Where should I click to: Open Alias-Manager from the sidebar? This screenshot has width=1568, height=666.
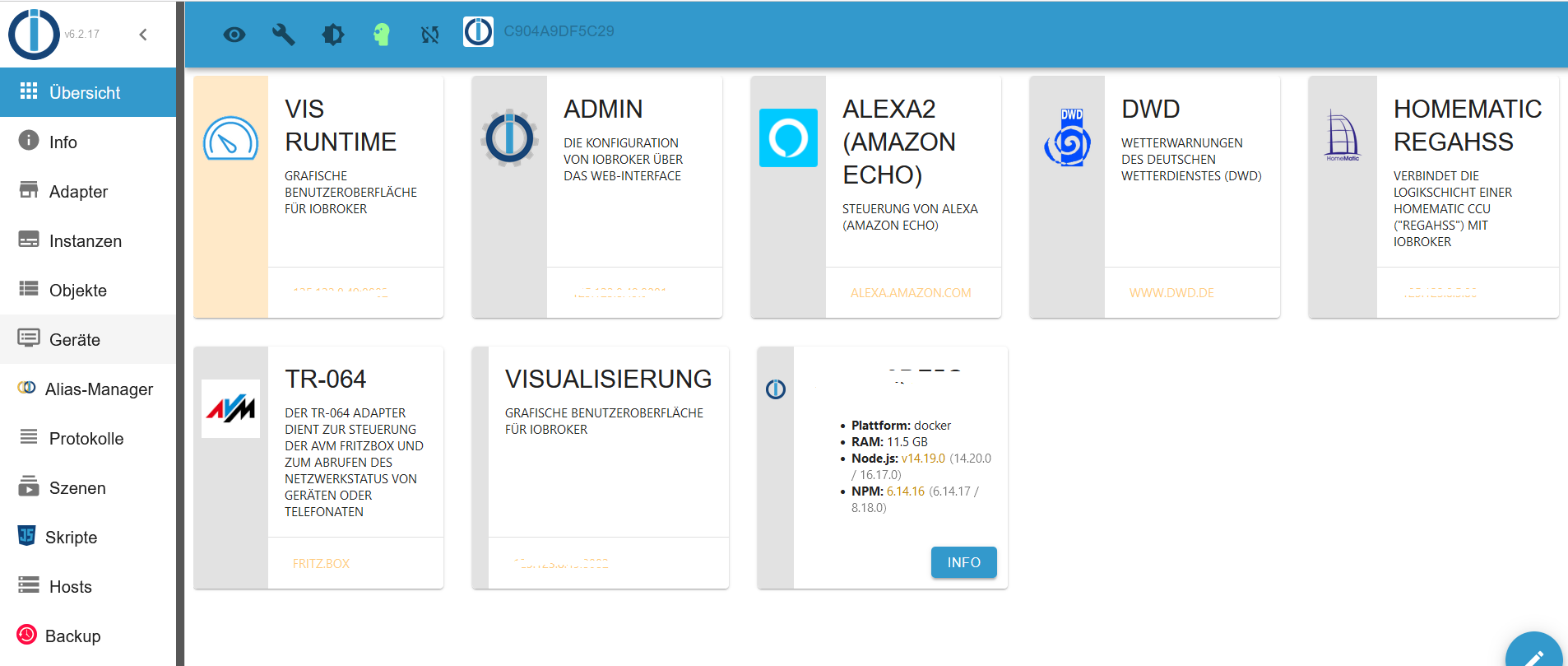coord(88,389)
